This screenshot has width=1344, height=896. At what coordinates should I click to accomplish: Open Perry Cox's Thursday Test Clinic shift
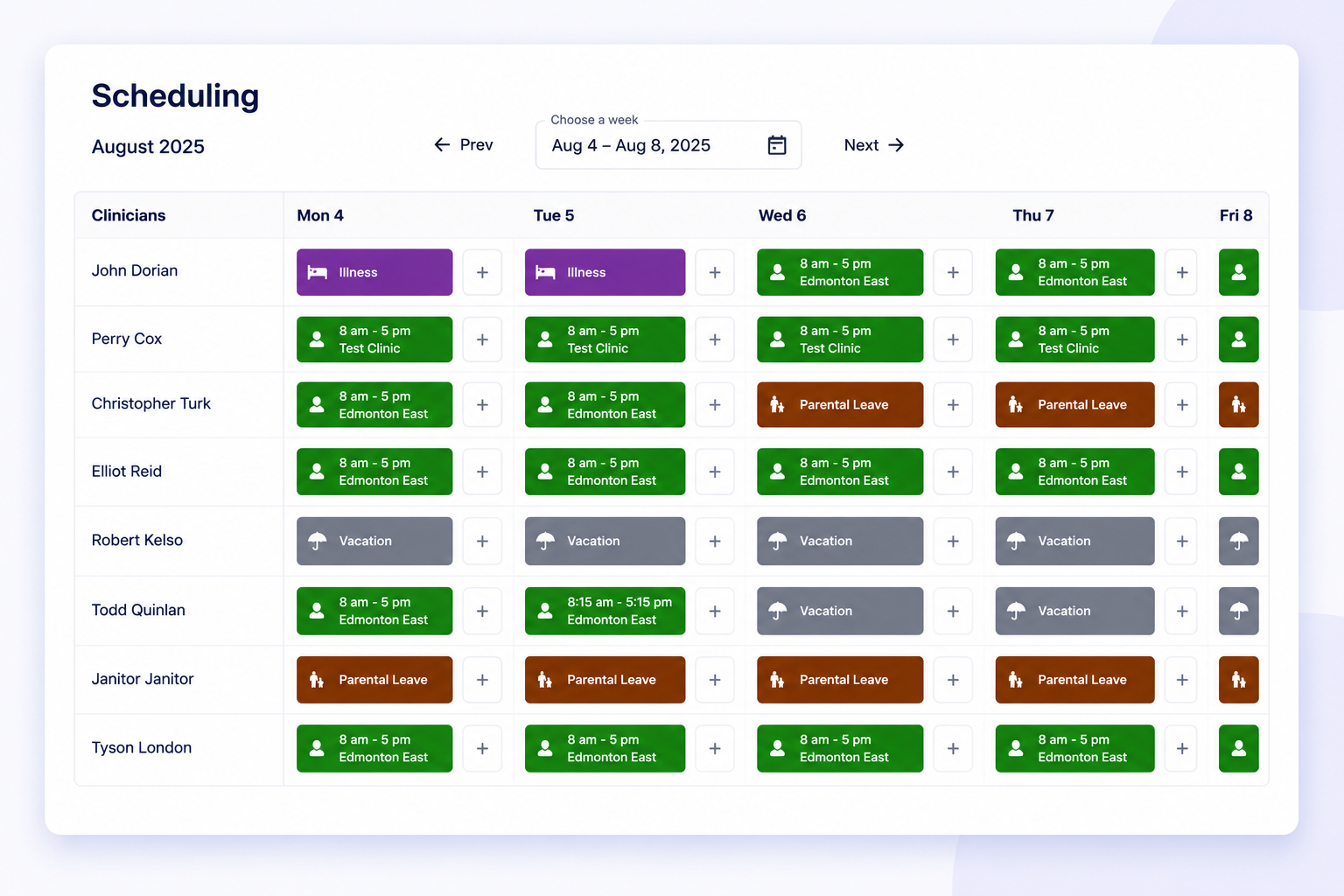(1074, 339)
